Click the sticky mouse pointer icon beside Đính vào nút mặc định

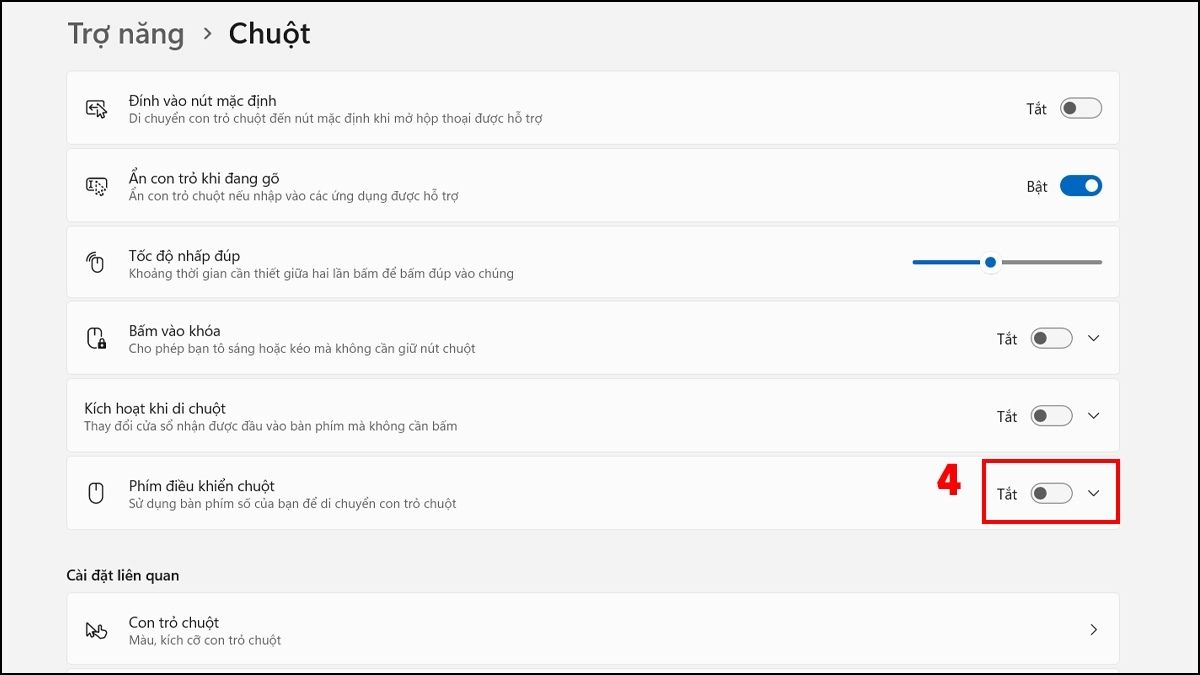click(95, 108)
